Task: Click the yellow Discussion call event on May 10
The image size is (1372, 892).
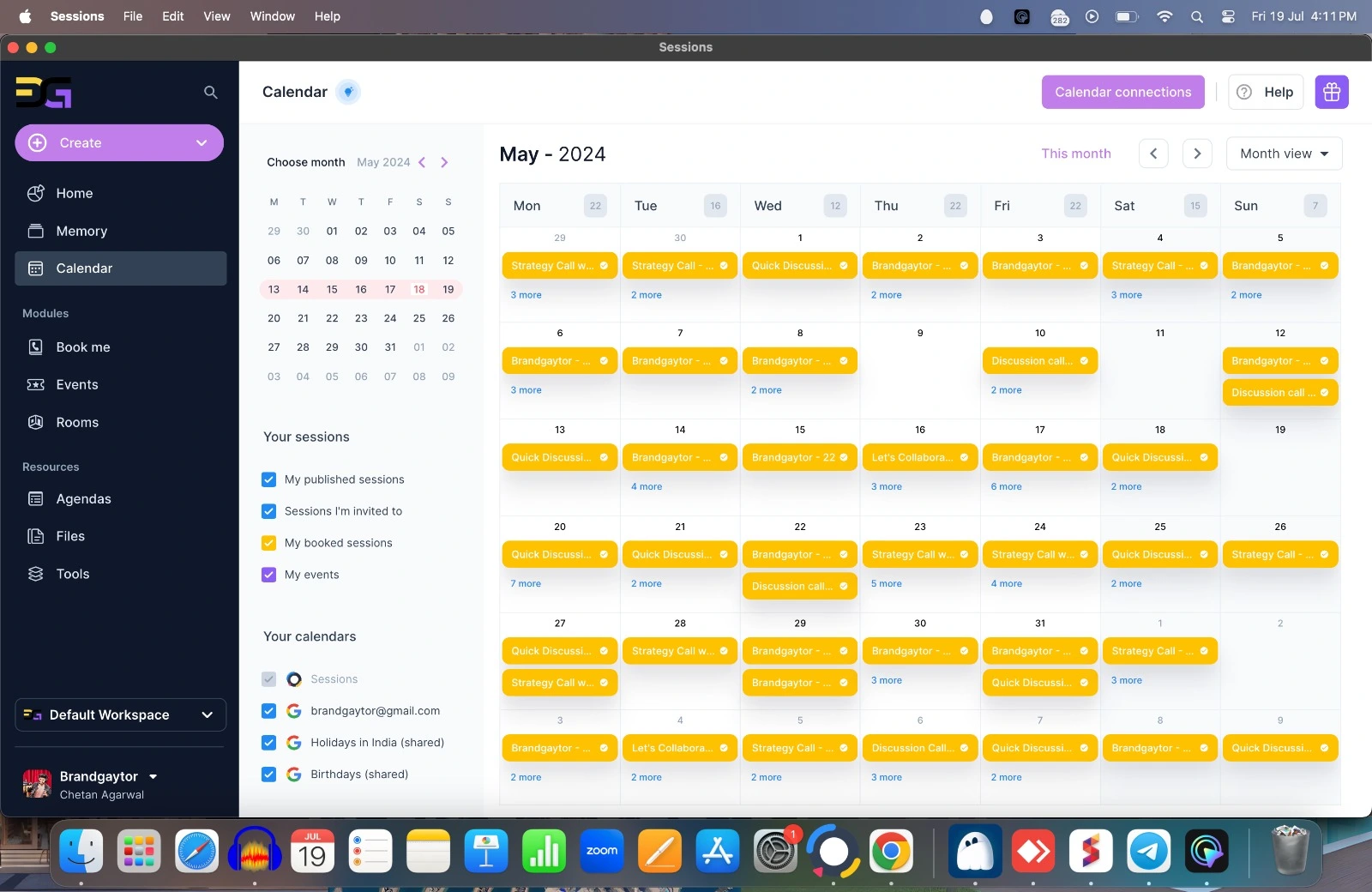Action: point(1038,361)
